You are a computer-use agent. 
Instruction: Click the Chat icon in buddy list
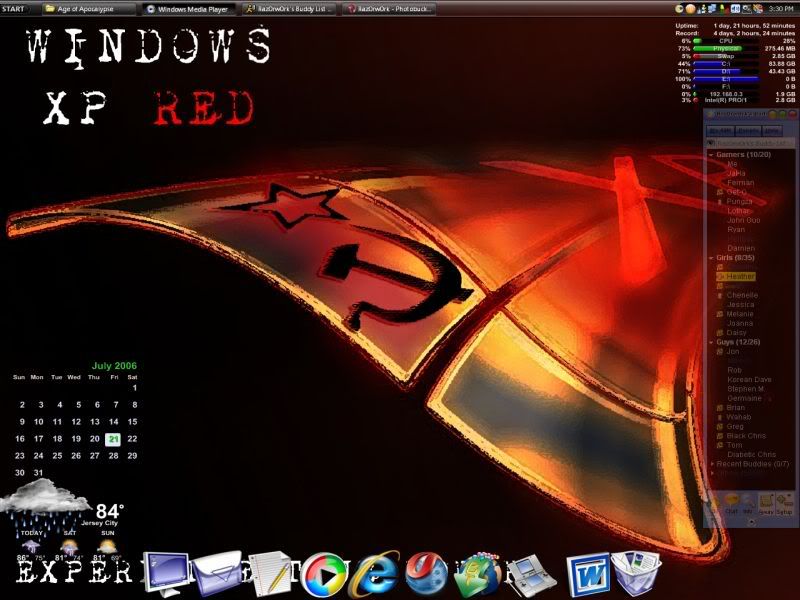pyautogui.click(x=731, y=503)
